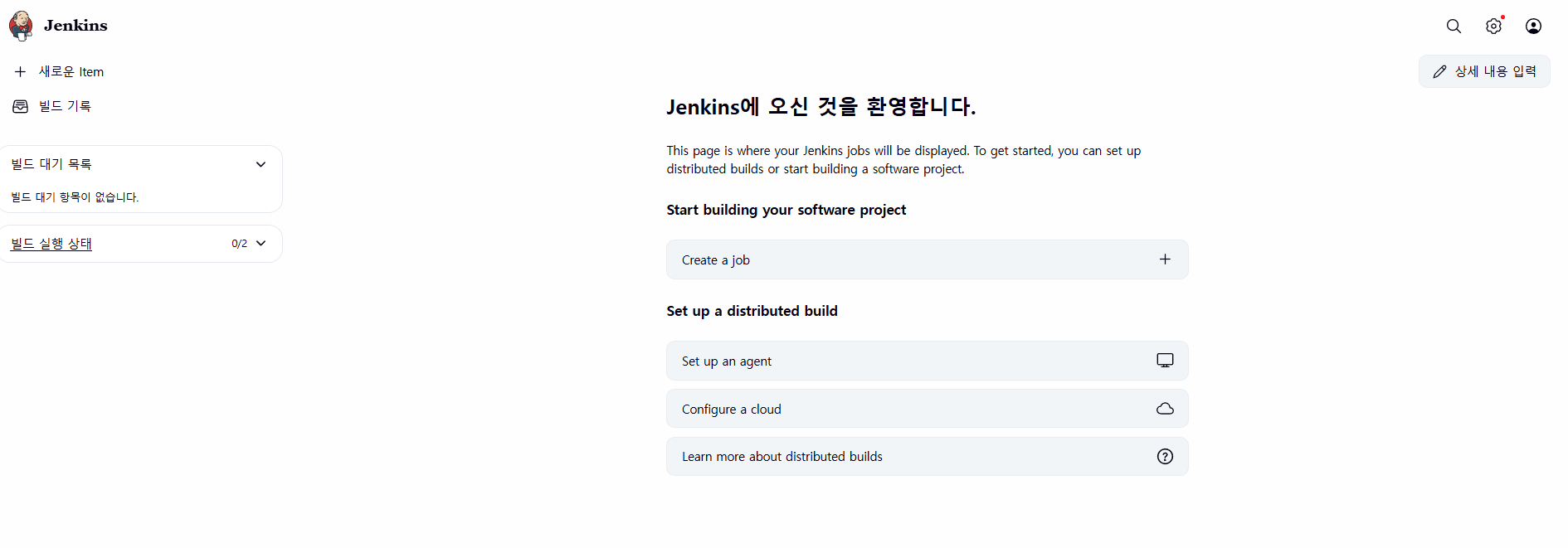Open Manage Jenkins gear icon
This screenshot has height=548, width=1568.
(x=1493, y=26)
